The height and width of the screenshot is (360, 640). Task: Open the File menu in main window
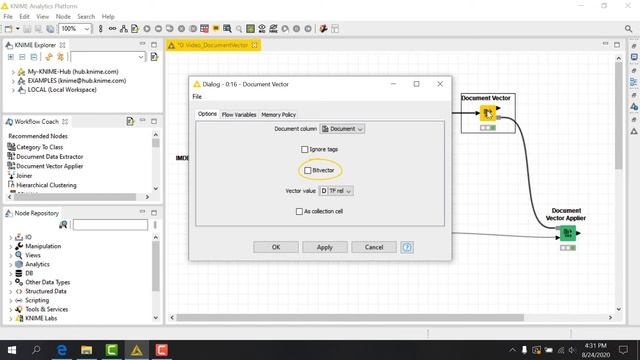(8, 16)
